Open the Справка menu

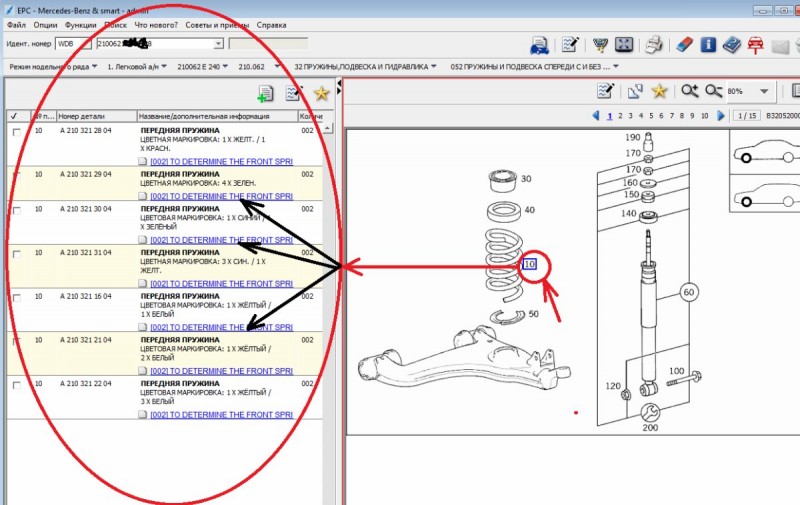pos(271,25)
